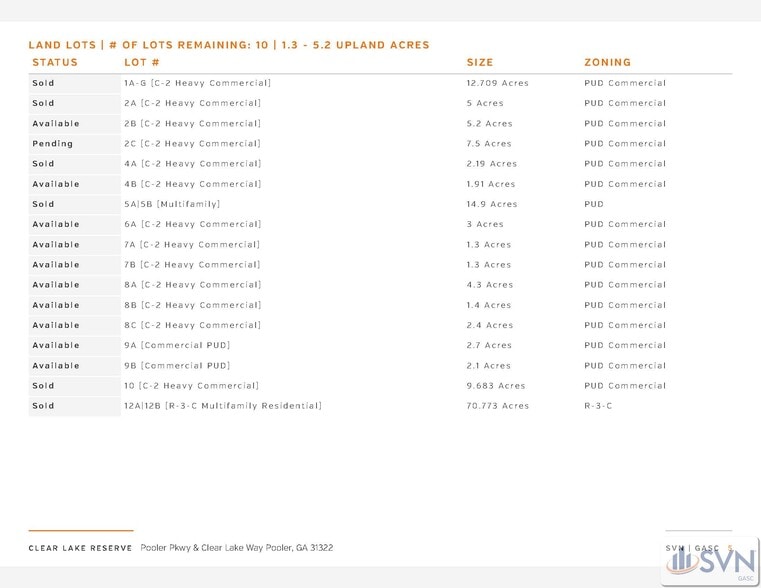This screenshot has height=588, width=761.
Task: Select the Pending status for lot 2C
Action: tap(52, 144)
